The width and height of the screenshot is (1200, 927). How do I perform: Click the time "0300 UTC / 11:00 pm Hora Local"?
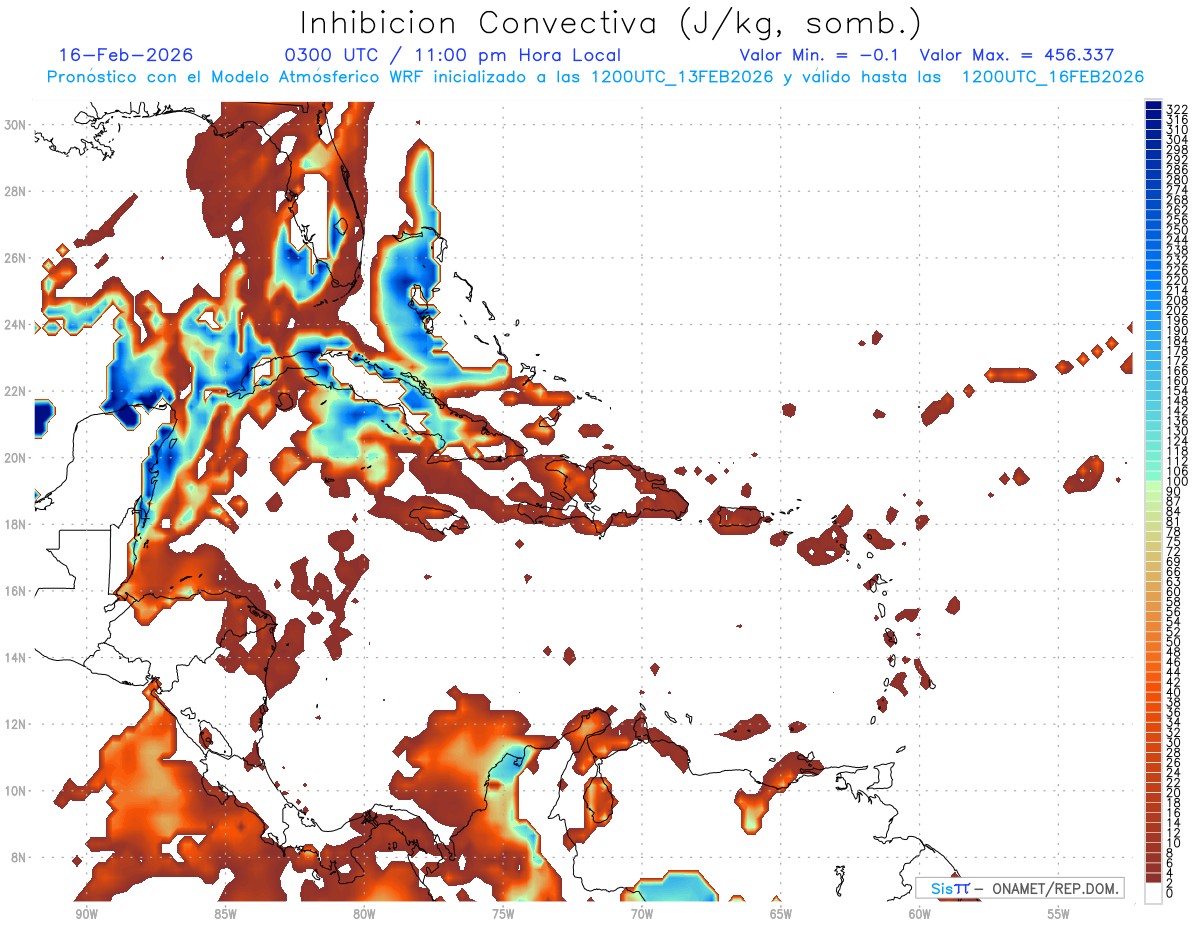[453, 56]
